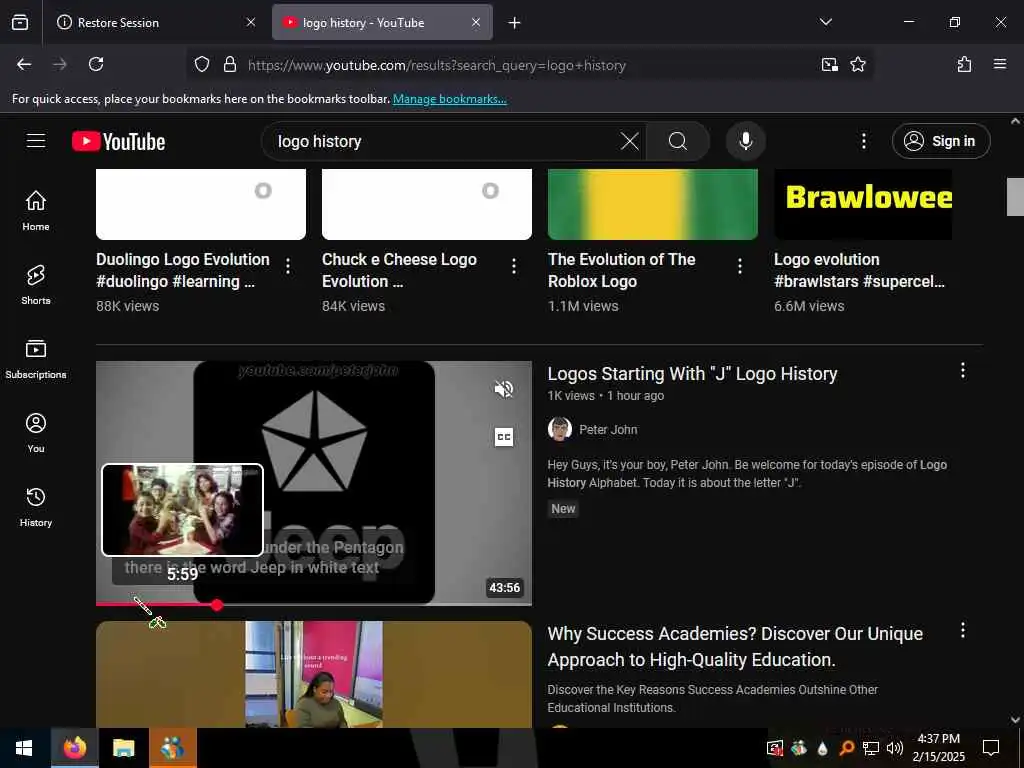
Task: Show site security padlock information
Action: [x=229, y=64]
